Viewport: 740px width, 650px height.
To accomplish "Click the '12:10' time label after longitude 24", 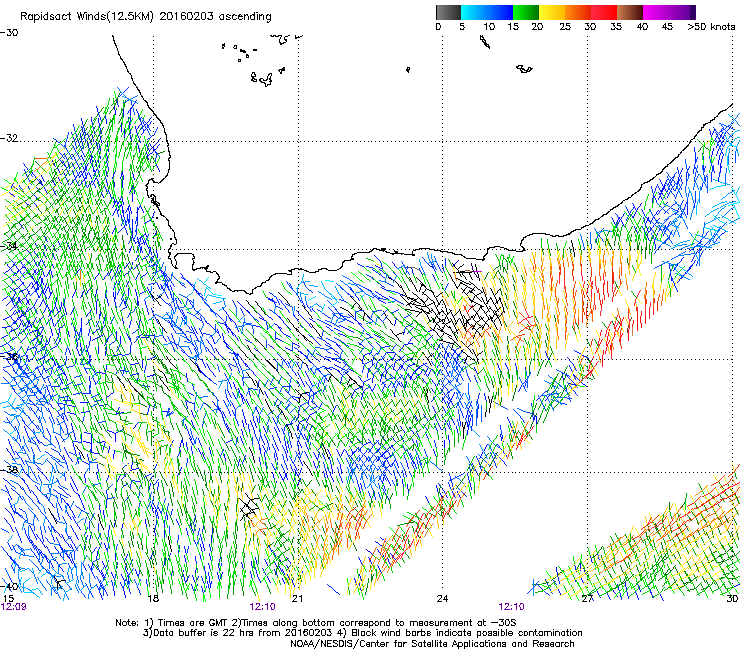I will (x=512, y=607).
